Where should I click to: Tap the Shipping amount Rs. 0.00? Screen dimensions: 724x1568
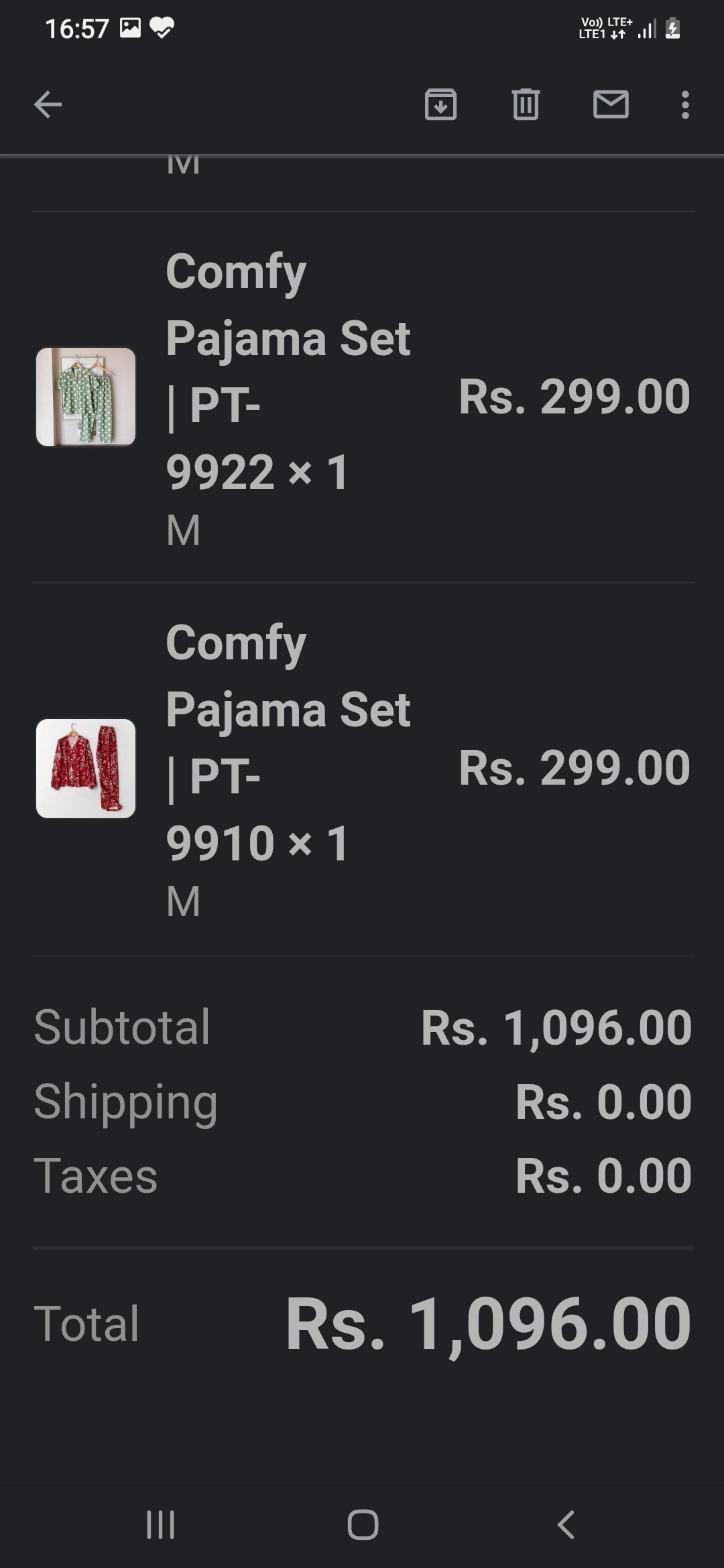tap(603, 1102)
